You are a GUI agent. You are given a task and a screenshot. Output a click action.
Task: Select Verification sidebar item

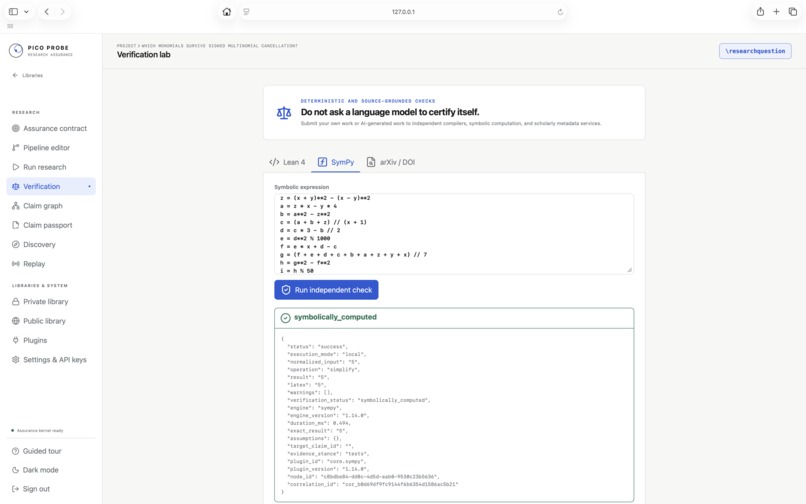[51, 186]
